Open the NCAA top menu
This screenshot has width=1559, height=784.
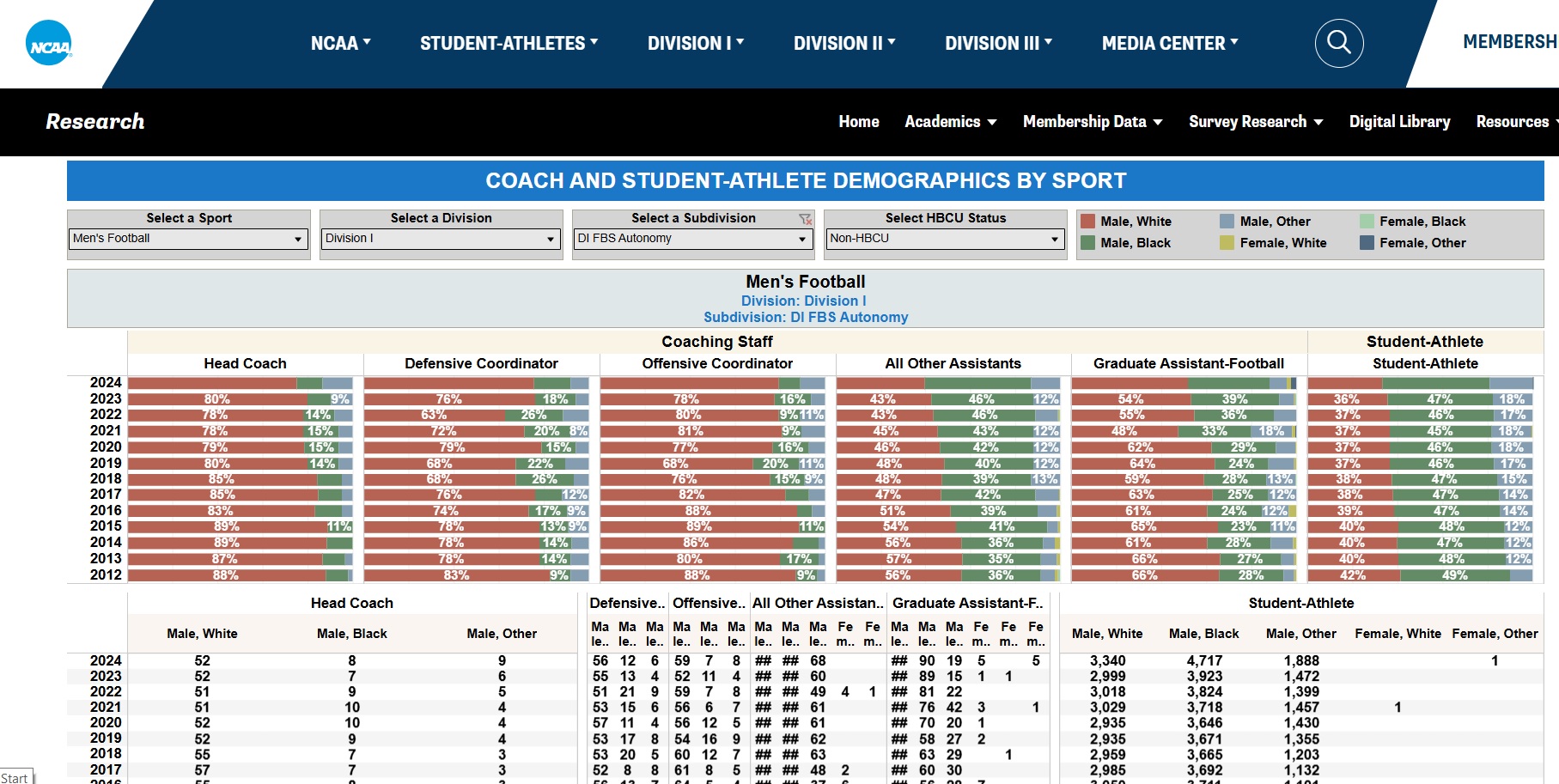[x=340, y=43]
